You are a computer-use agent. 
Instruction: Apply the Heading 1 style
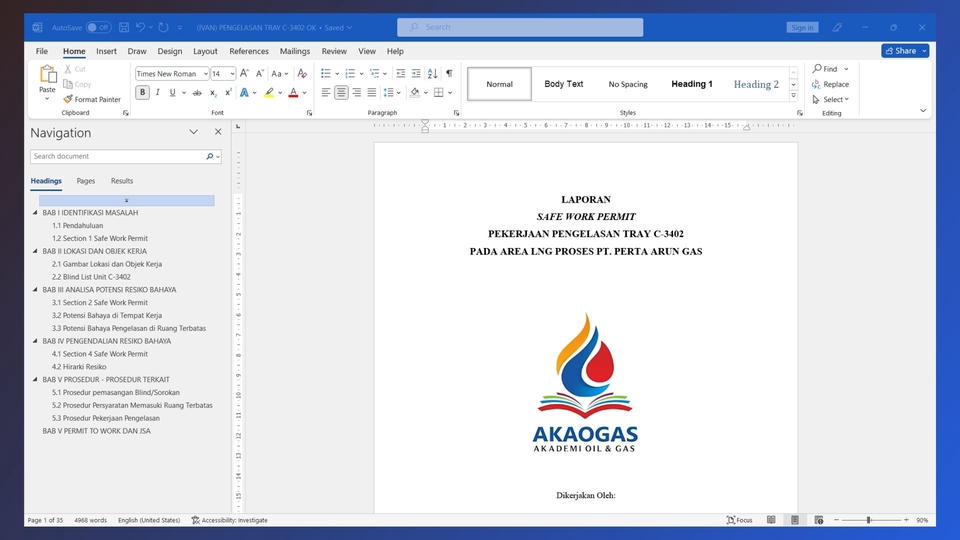692,84
